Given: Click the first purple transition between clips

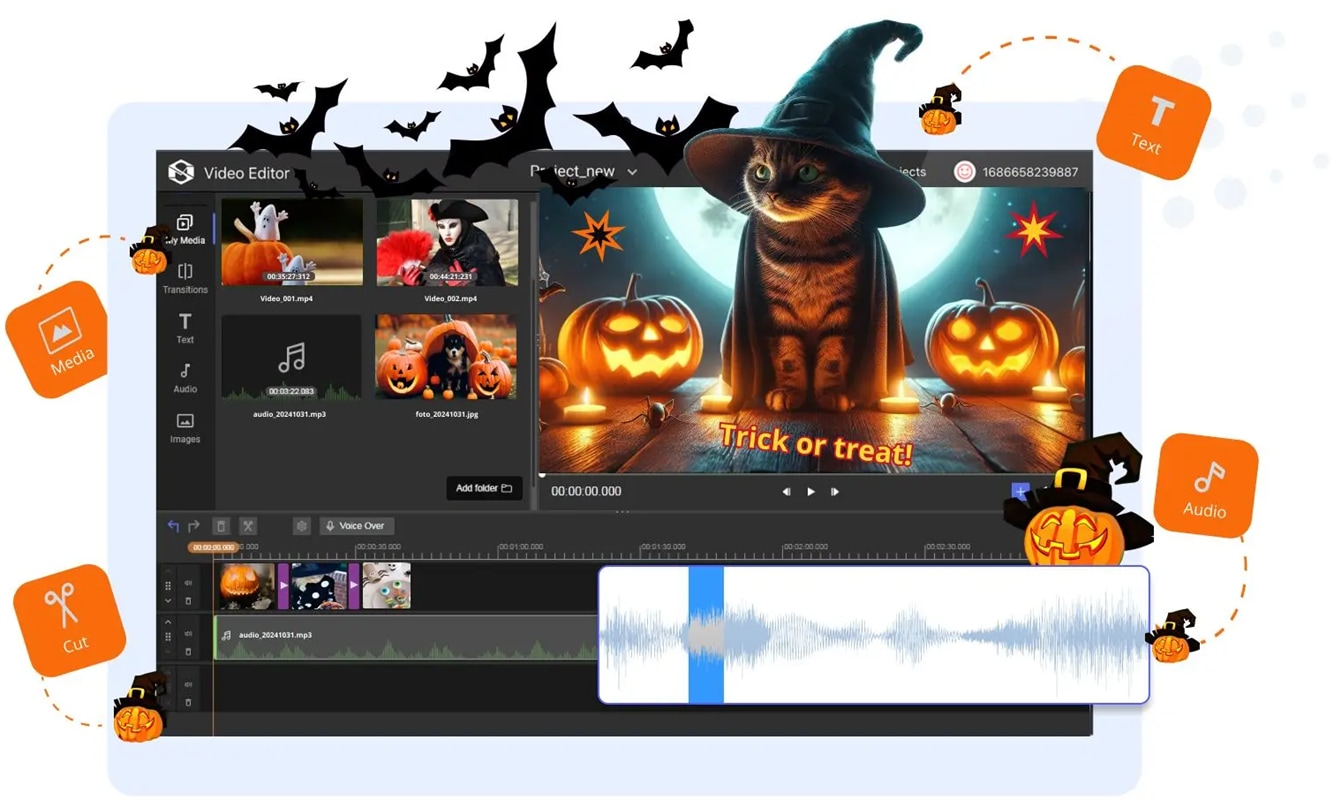Looking at the screenshot, I should pyautogui.click(x=283, y=586).
